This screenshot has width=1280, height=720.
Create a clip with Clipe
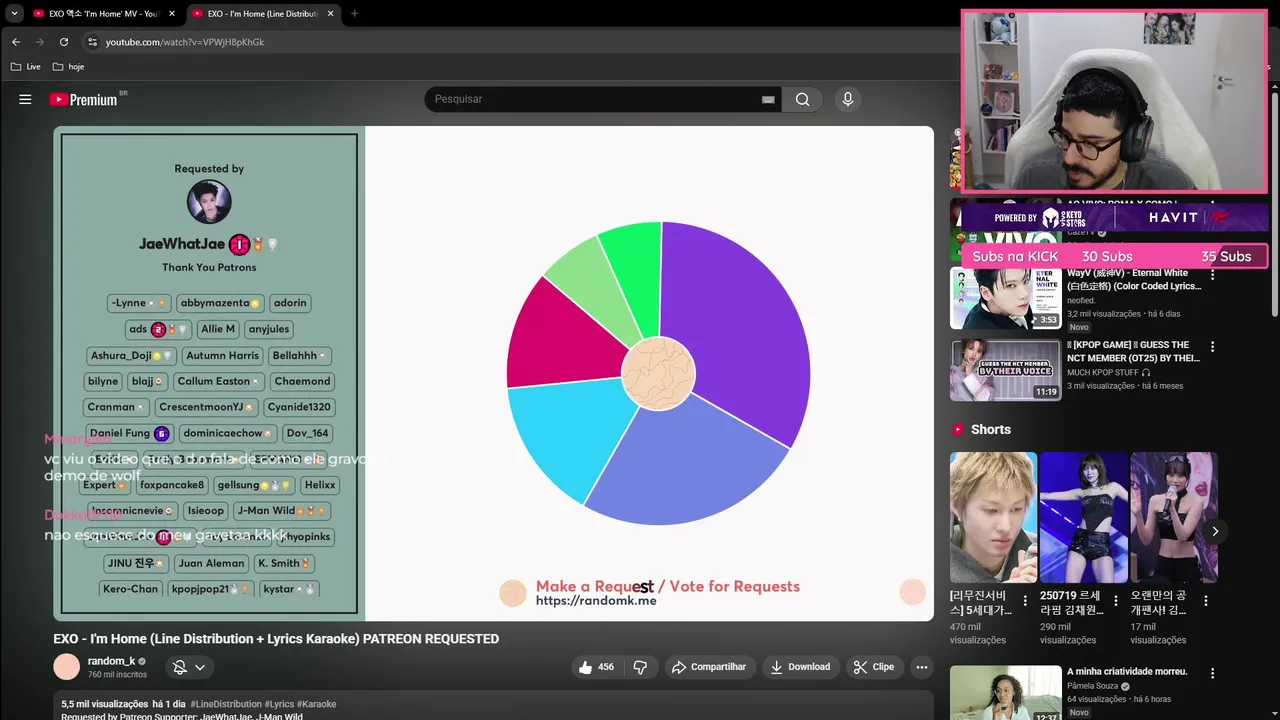tap(873, 667)
